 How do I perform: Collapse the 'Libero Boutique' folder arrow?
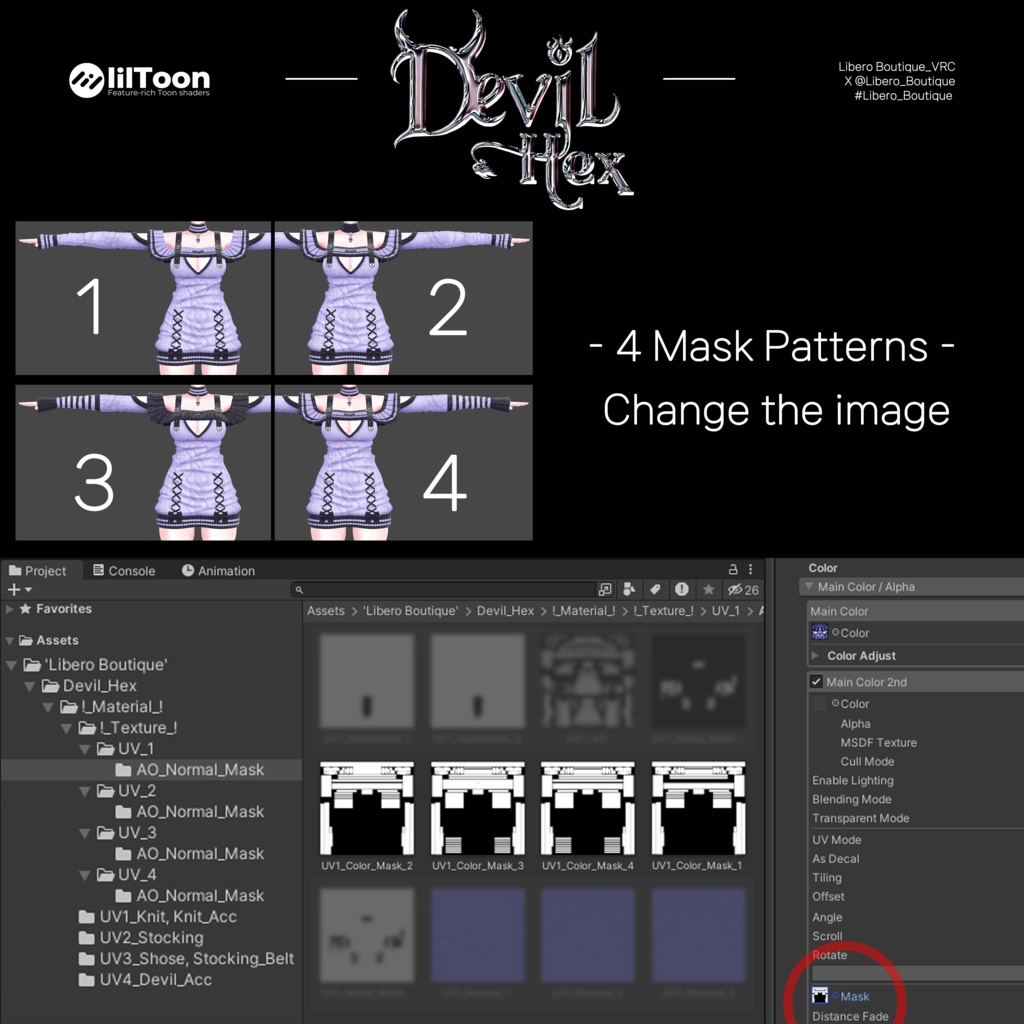tap(12, 665)
